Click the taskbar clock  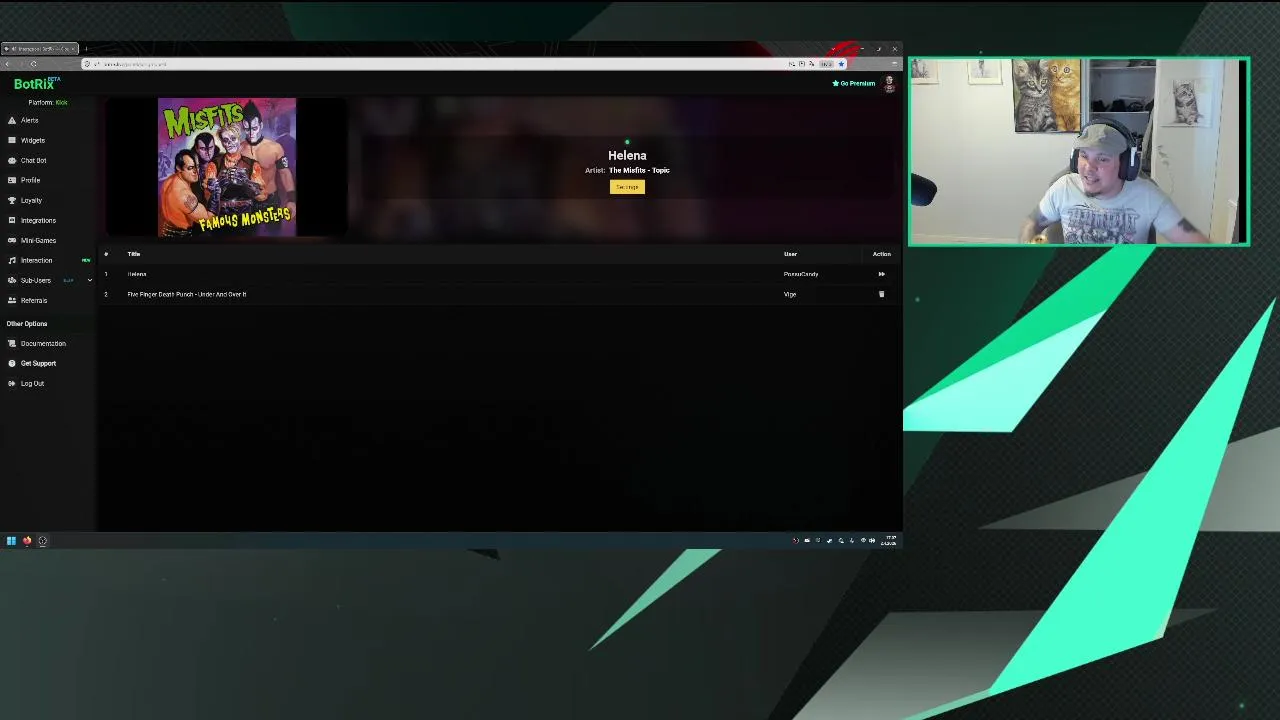click(x=888, y=541)
